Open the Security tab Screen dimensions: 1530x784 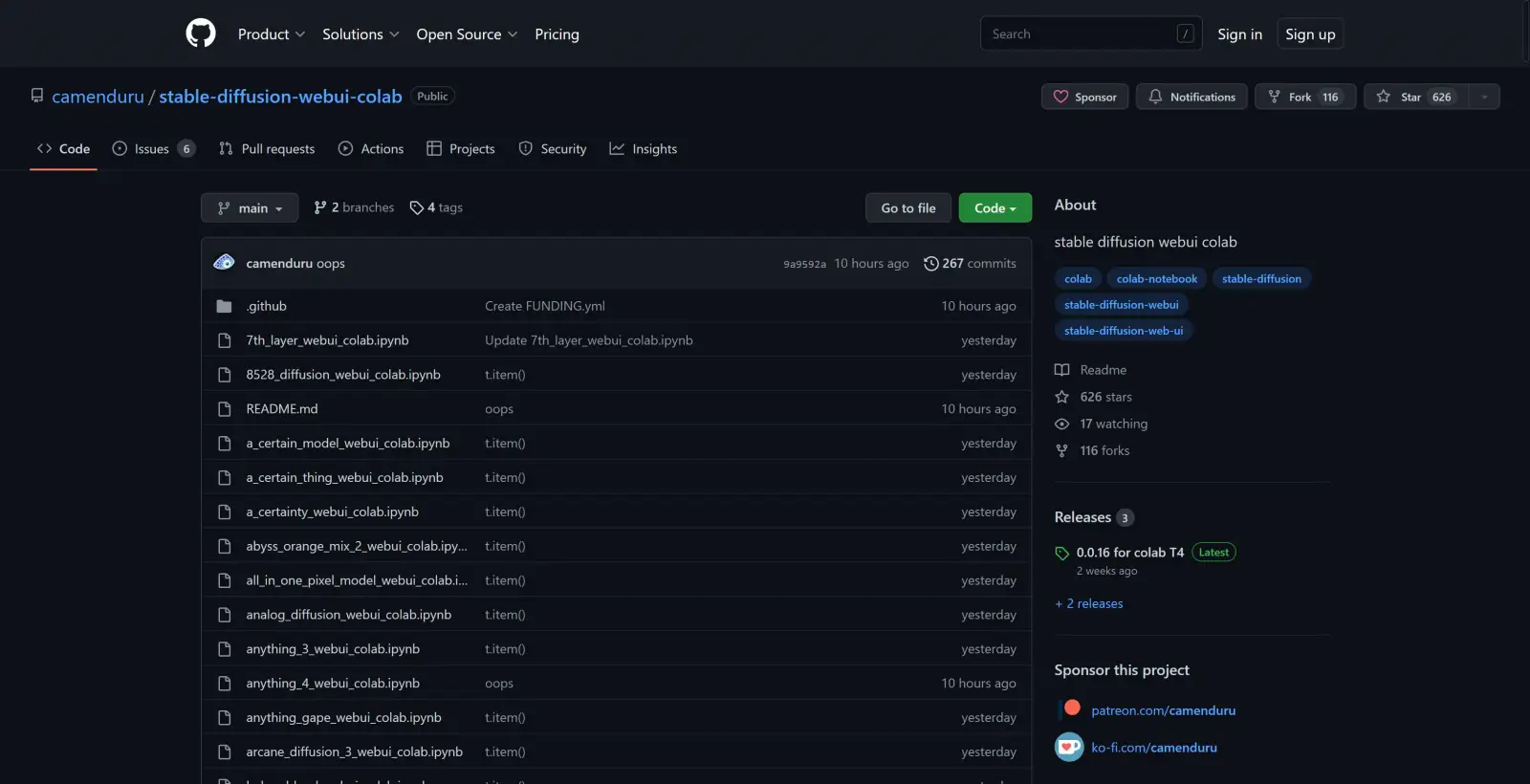pyautogui.click(x=553, y=148)
